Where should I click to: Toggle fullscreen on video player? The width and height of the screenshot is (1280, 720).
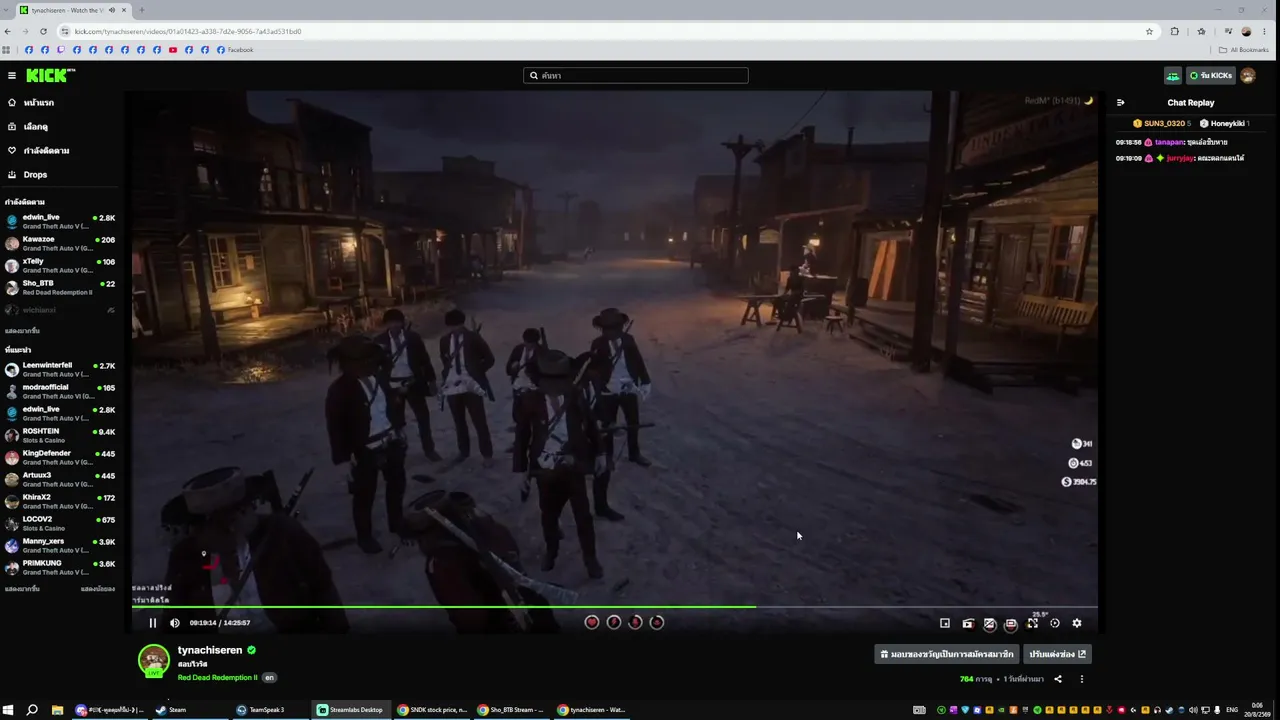coord(1033,623)
